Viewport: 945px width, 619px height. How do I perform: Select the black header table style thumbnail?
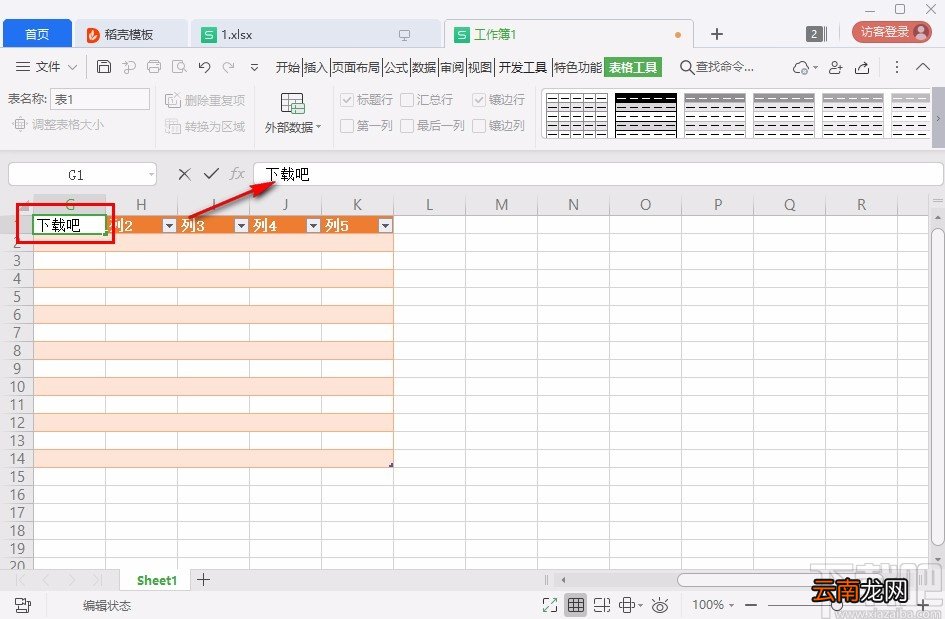[x=646, y=115]
